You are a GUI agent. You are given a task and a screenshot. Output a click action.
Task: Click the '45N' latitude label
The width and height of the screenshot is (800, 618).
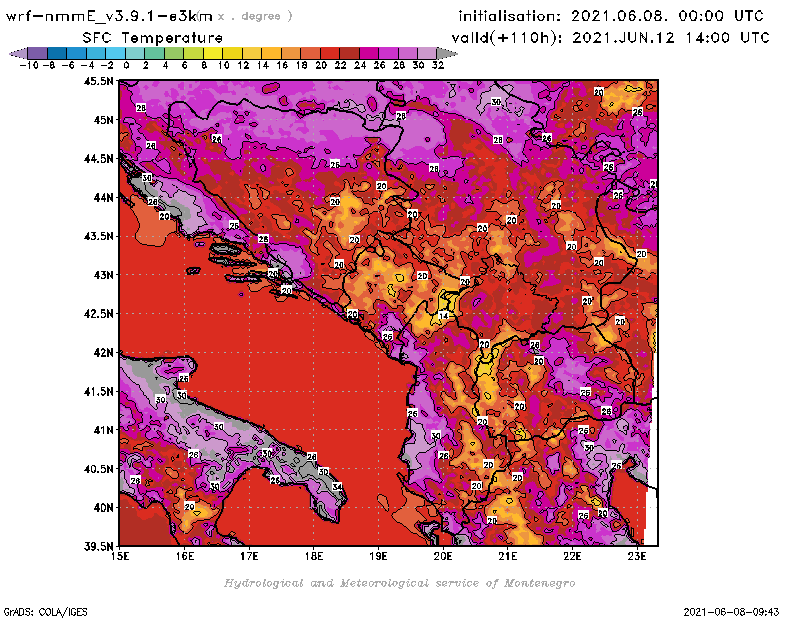pos(103,119)
